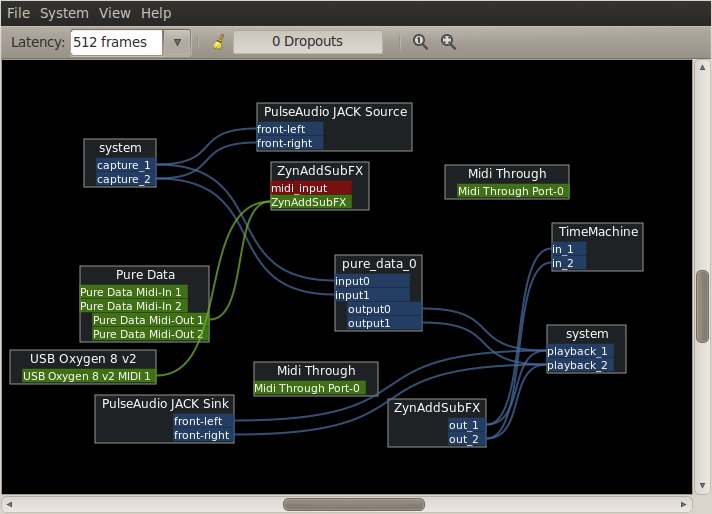Select the Pure Data Midi-In 2 port
Viewport: 712px width, 514px height.
[134, 306]
